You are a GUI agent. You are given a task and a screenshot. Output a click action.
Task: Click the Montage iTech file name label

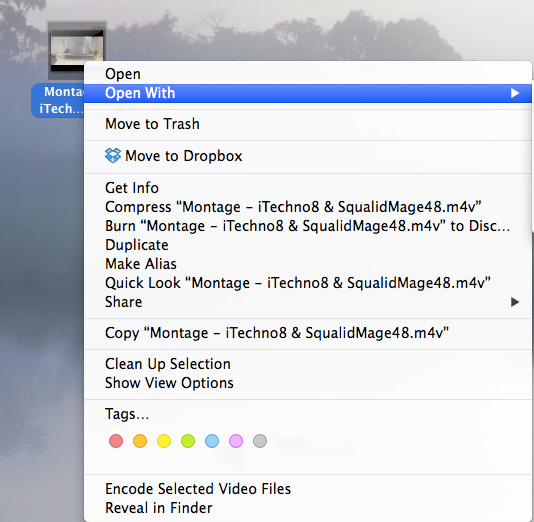58,100
